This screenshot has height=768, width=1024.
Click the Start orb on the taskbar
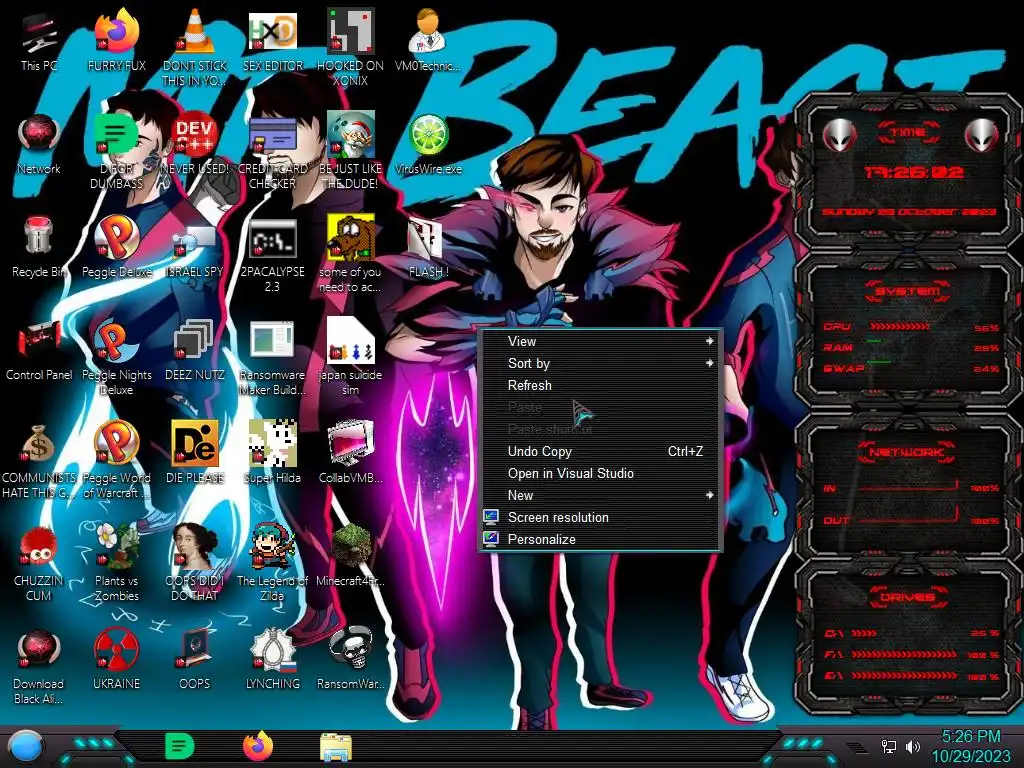click(x=26, y=746)
